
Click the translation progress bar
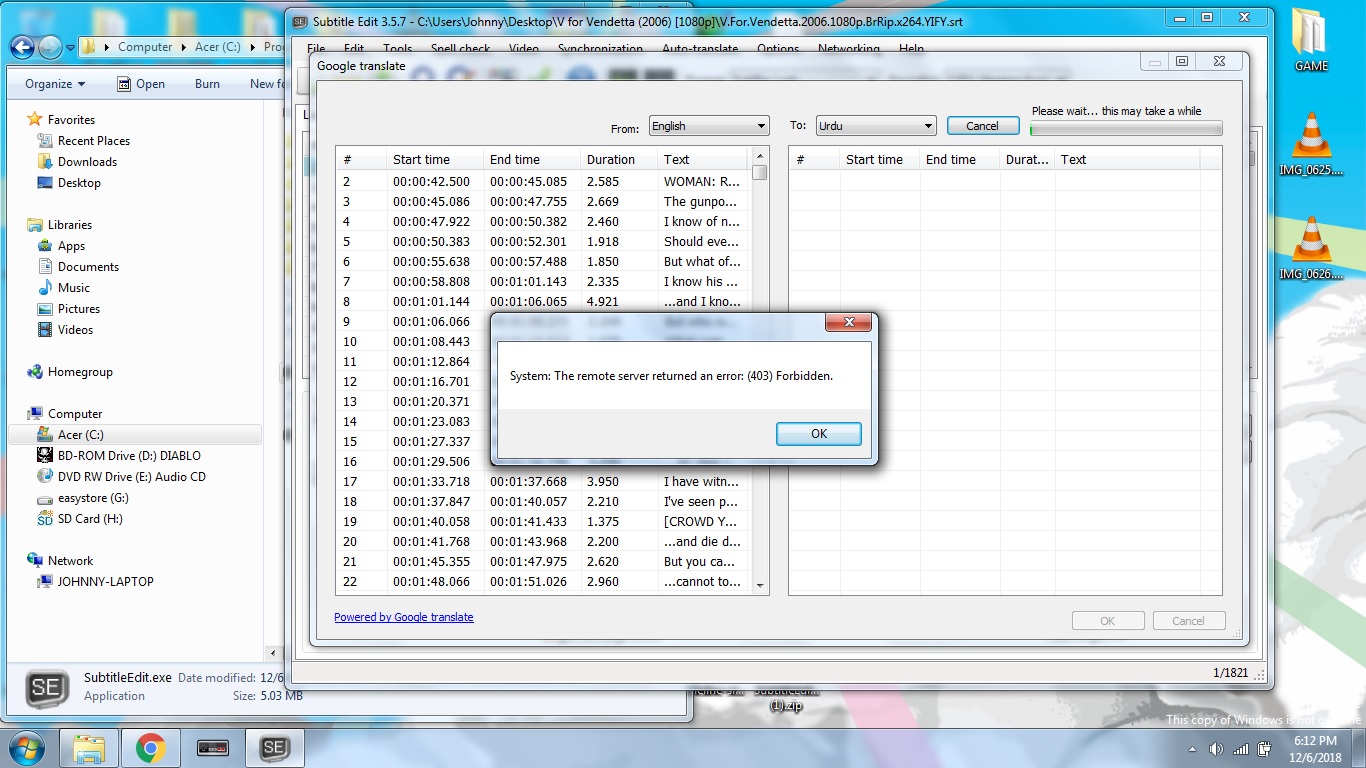tap(1126, 128)
